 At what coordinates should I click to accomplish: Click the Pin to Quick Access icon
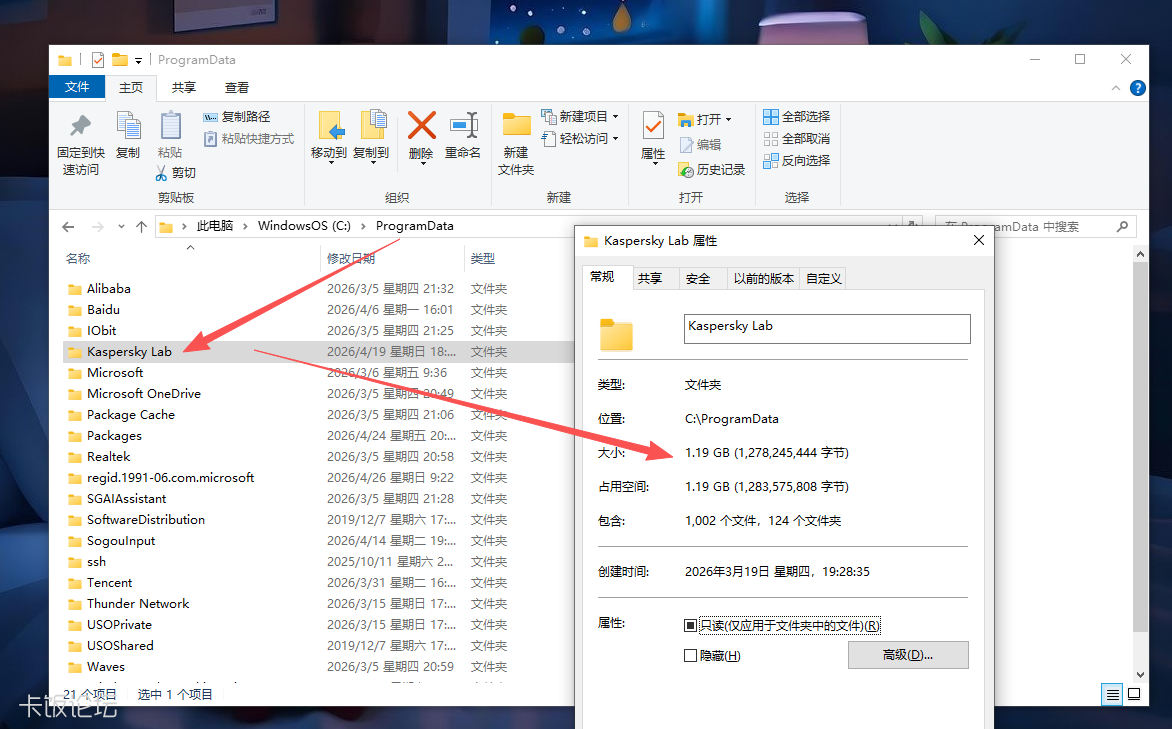point(80,126)
